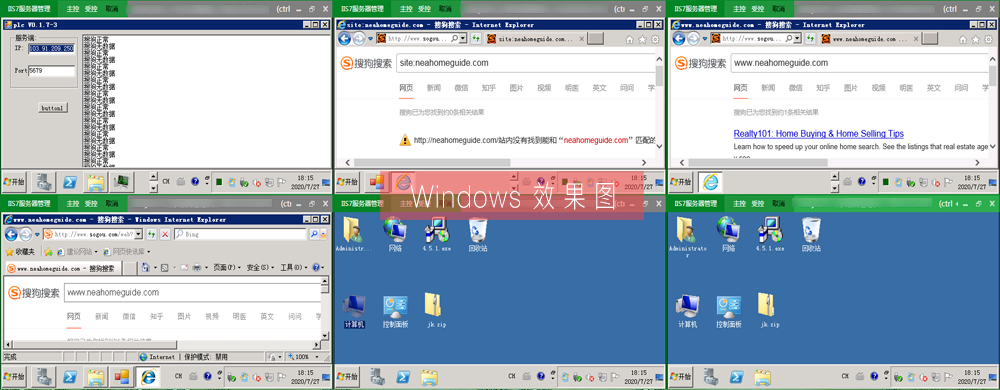Open 4.5.1.exe on desktop with highlighted 计算机

point(438,235)
